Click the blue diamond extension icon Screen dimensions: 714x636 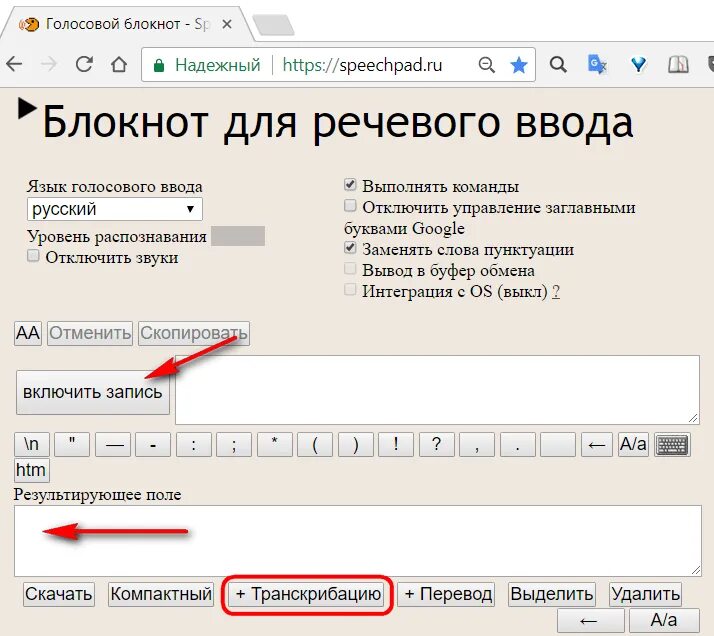[x=638, y=65]
